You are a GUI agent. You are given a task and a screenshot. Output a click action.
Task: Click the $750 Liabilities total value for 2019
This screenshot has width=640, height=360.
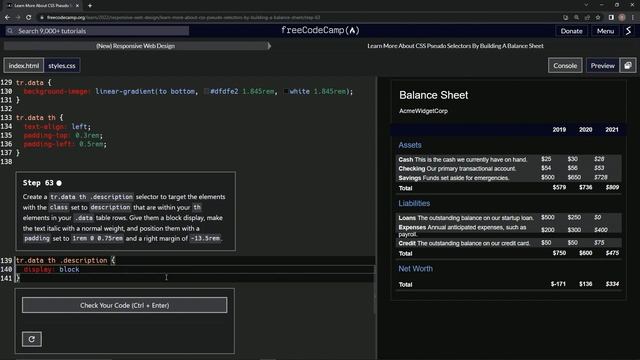coord(559,253)
